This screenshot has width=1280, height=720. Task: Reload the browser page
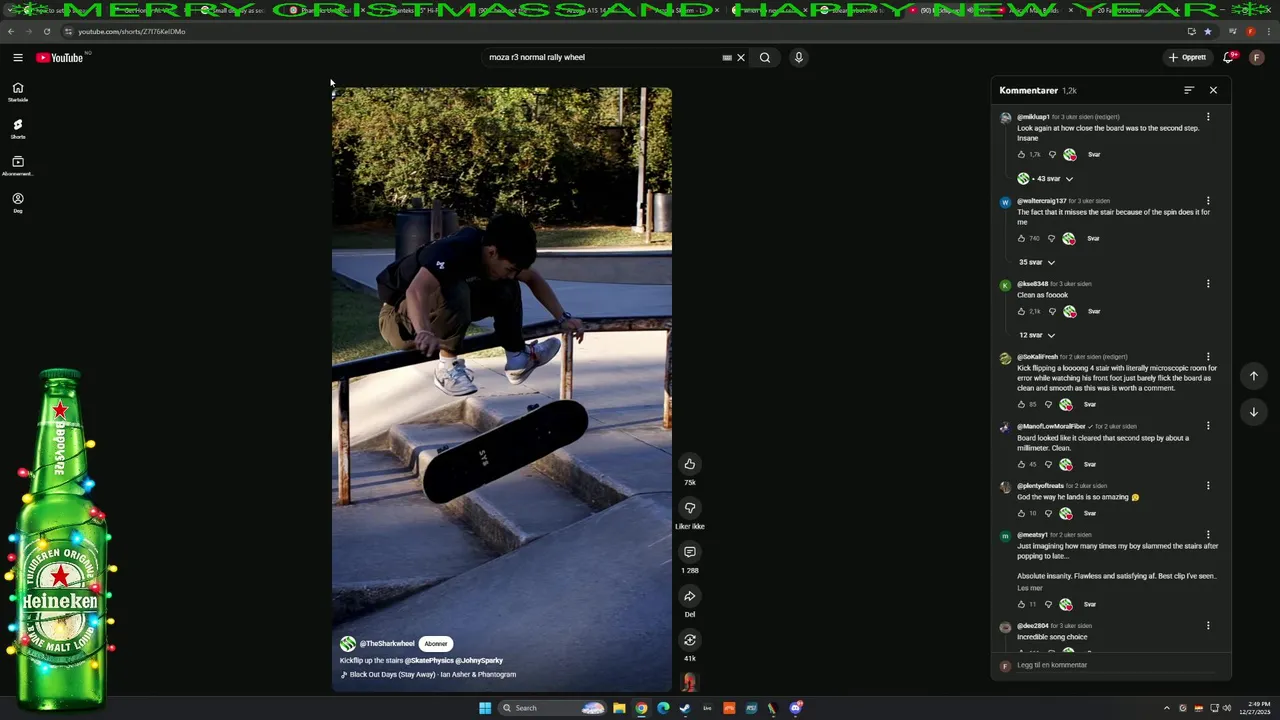pos(47,31)
